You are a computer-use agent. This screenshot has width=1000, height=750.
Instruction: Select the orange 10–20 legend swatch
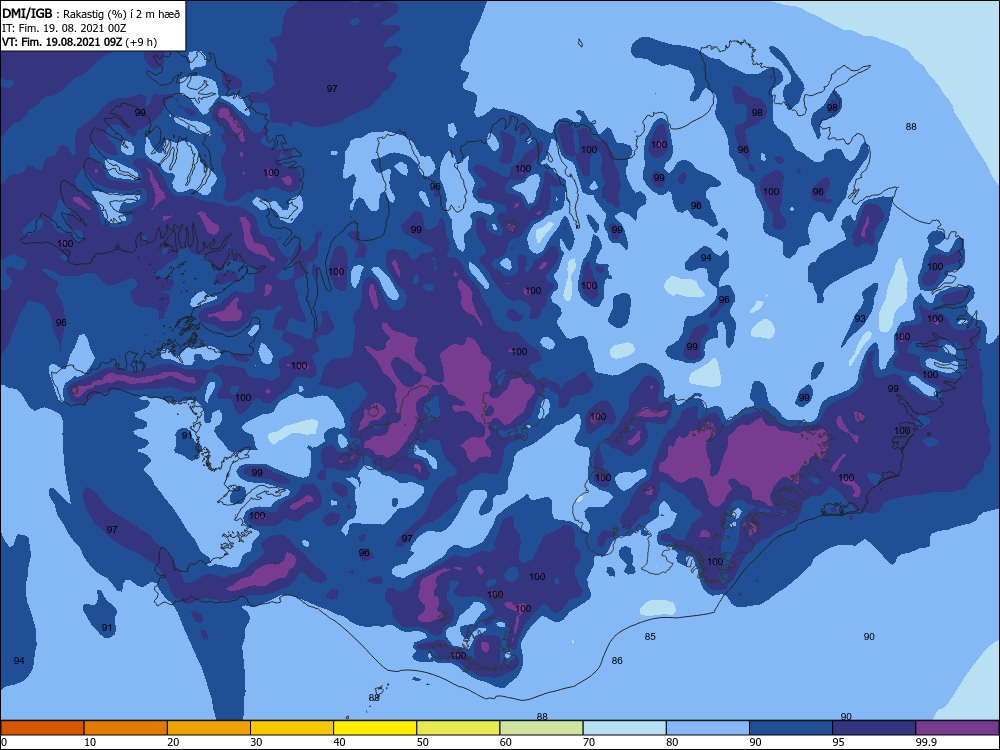point(126,728)
